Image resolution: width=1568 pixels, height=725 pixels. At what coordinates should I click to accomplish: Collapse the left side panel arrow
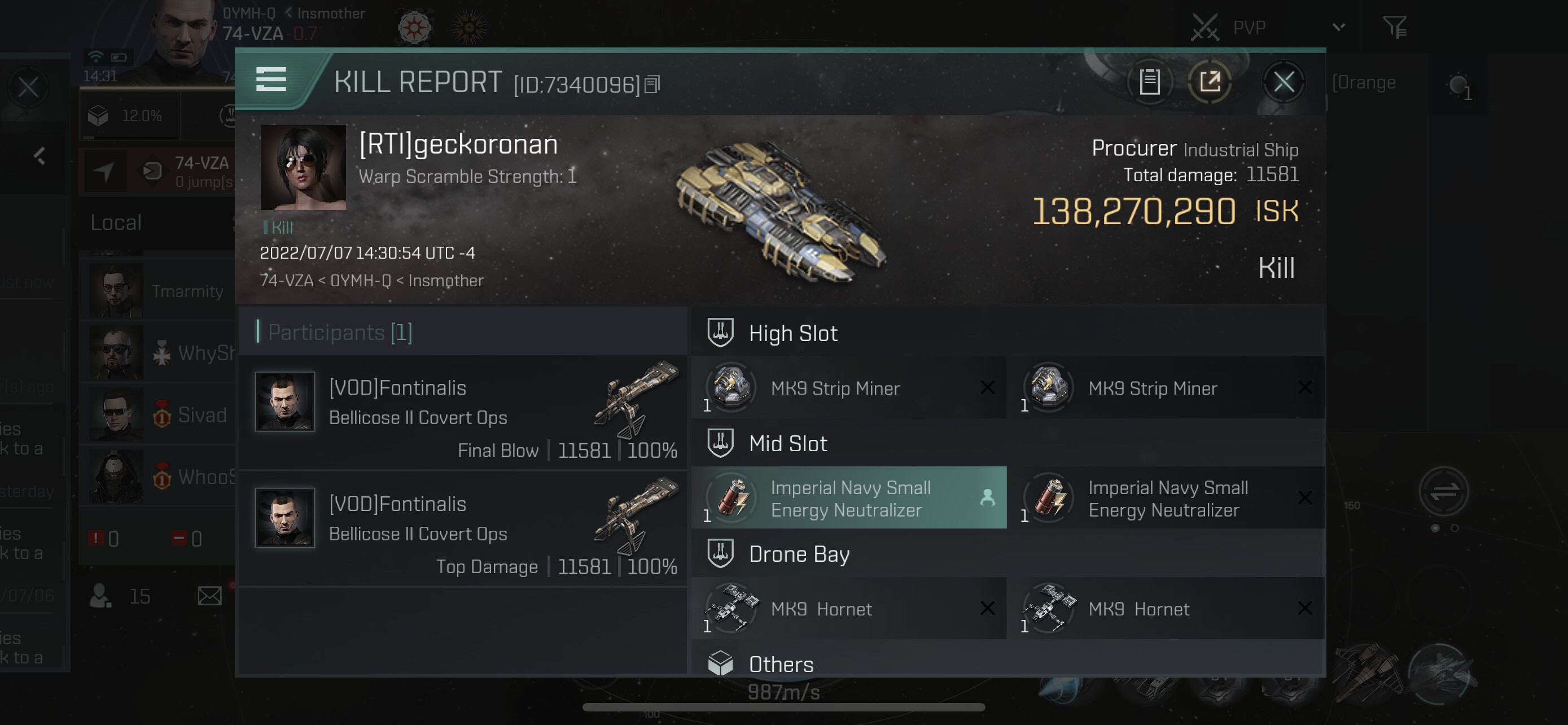(x=40, y=156)
